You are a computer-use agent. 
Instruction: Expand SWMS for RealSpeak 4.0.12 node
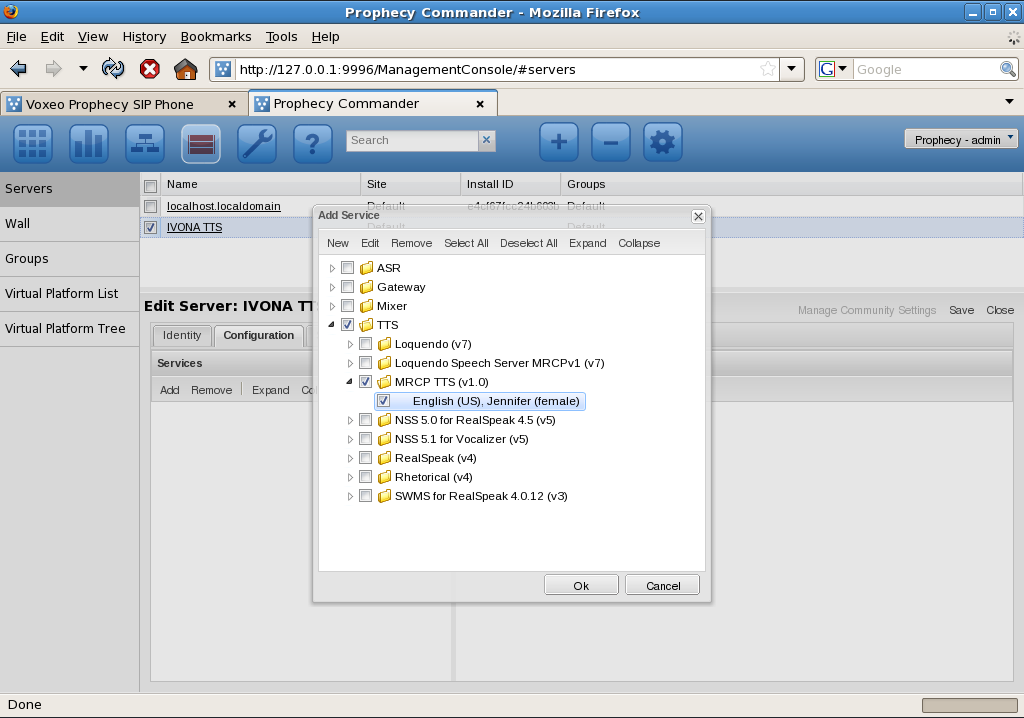350,496
